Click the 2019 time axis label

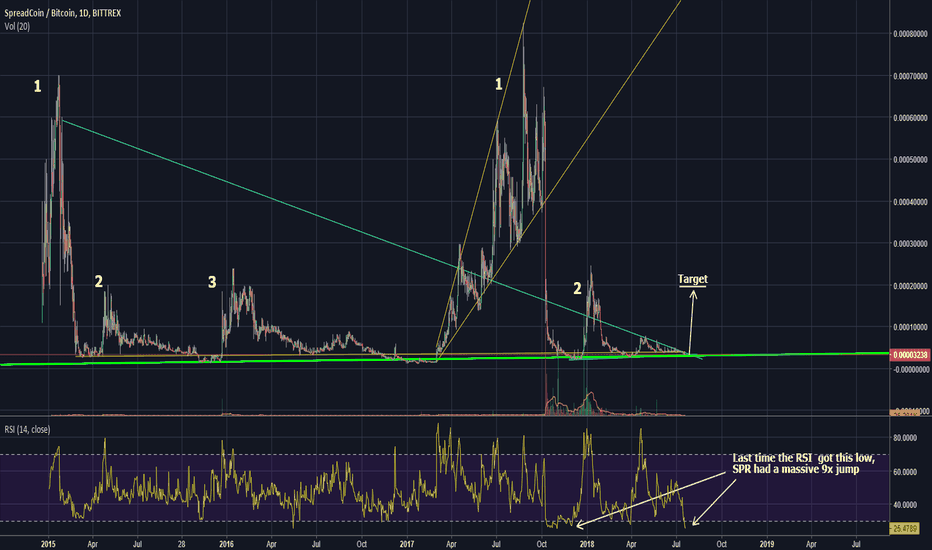coord(767,544)
